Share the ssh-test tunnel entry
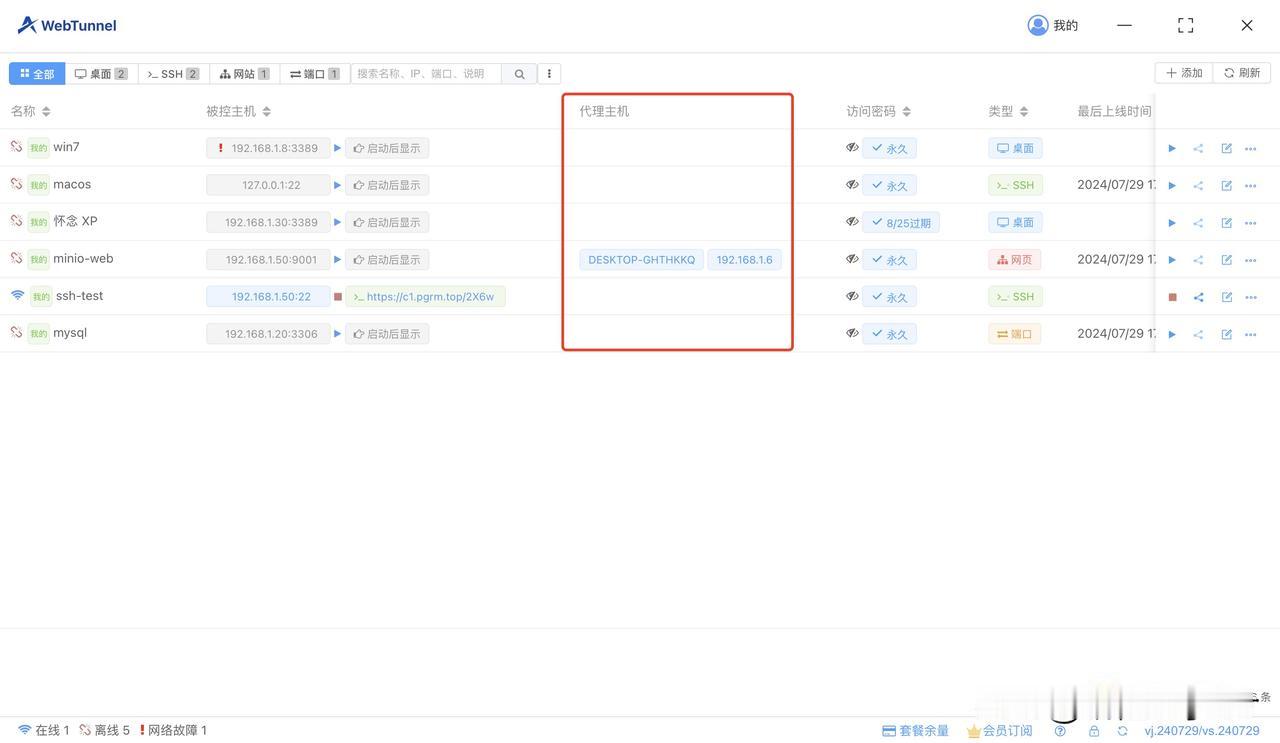Screen dimensions: 1280x743 [x=1198, y=297]
